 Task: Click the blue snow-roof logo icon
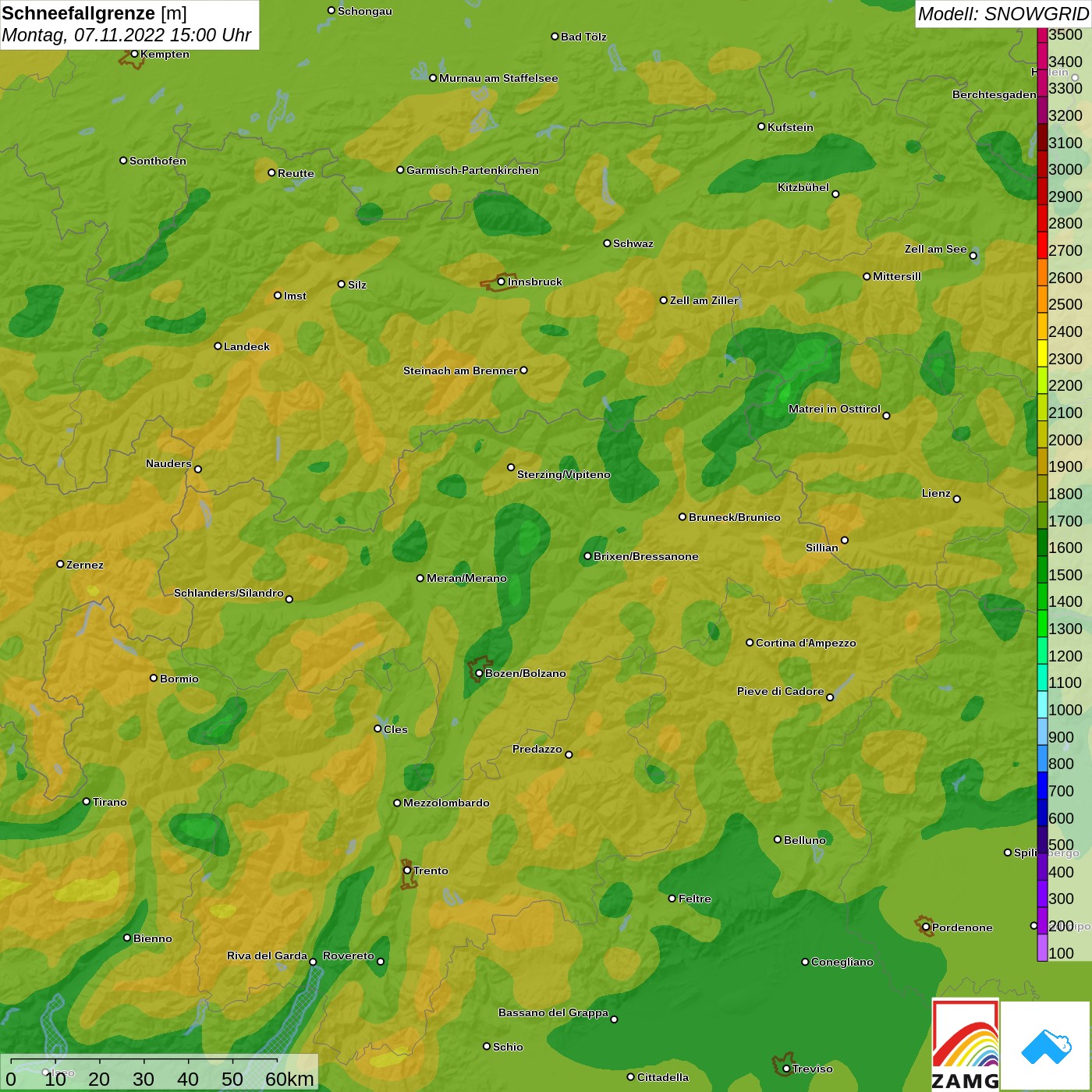[1046, 1047]
